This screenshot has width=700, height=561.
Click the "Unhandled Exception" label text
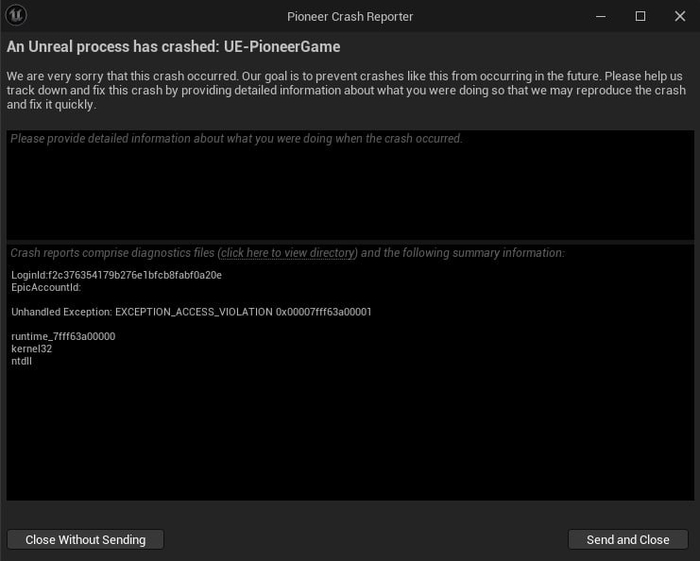coord(62,312)
